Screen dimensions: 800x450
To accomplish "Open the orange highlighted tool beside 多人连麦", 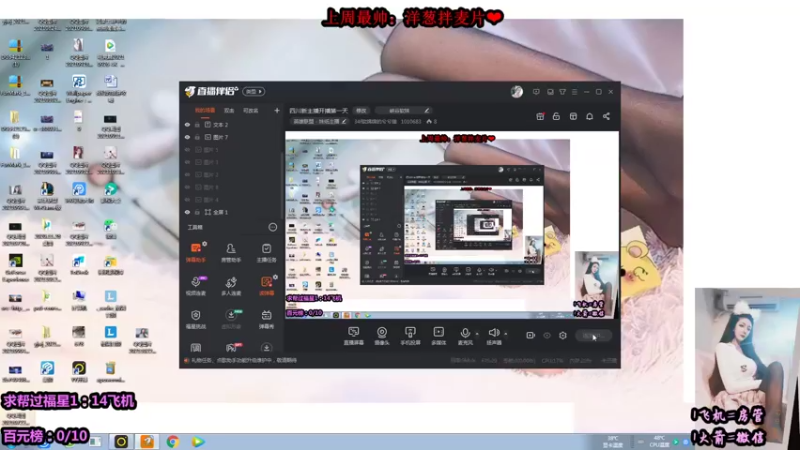I will click(266, 285).
